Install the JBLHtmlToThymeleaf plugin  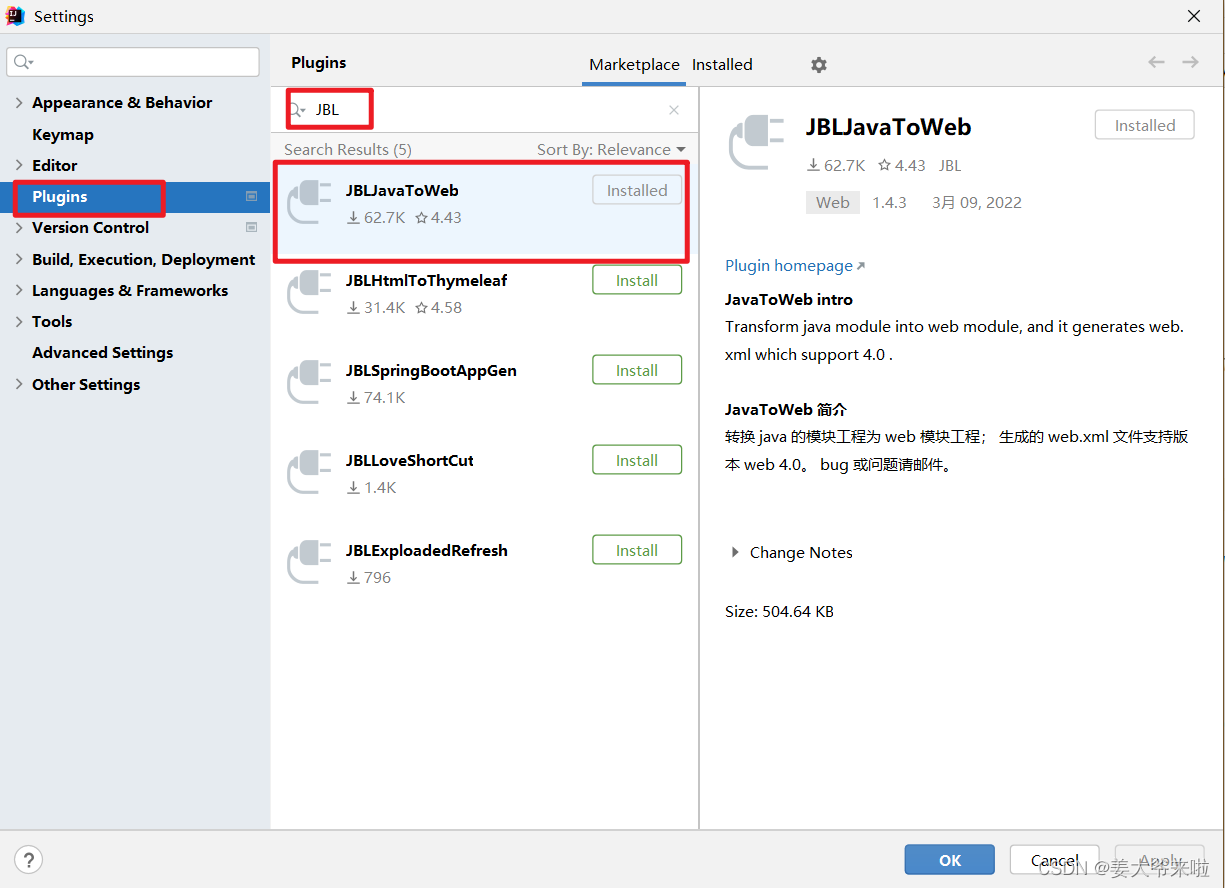[x=637, y=280]
